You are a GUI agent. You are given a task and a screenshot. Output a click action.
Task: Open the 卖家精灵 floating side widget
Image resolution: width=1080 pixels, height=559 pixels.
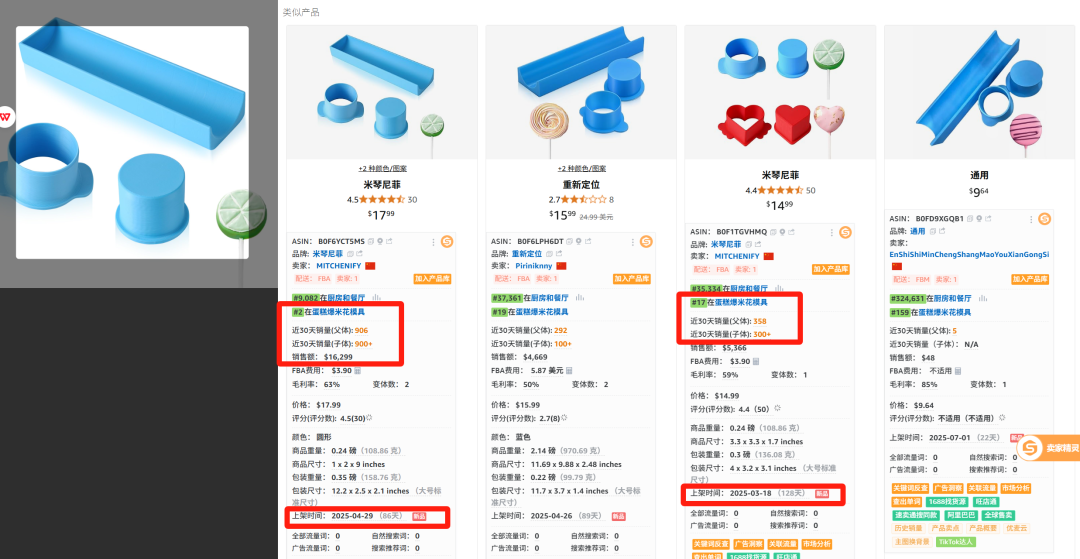[x=1048, y=448]
